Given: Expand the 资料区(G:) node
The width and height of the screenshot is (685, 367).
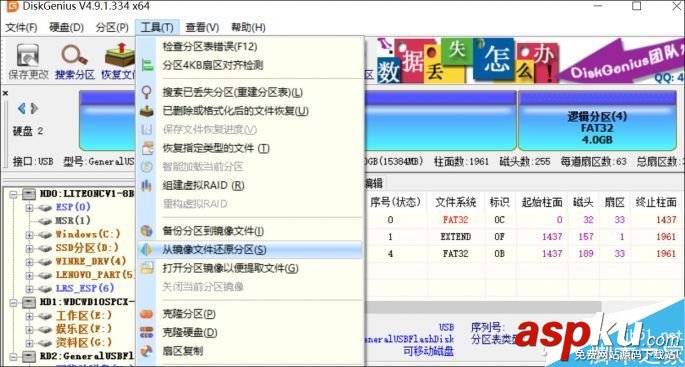Looking at the screenshot, I should coord(29,343).
